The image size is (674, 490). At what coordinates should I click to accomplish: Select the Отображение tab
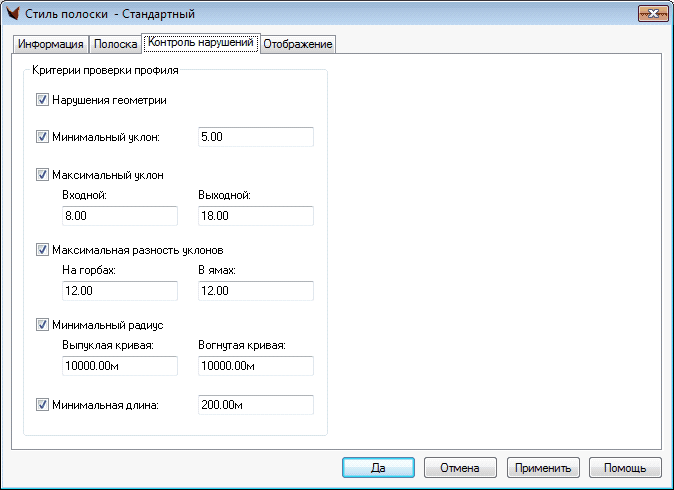tap(297, 44)
